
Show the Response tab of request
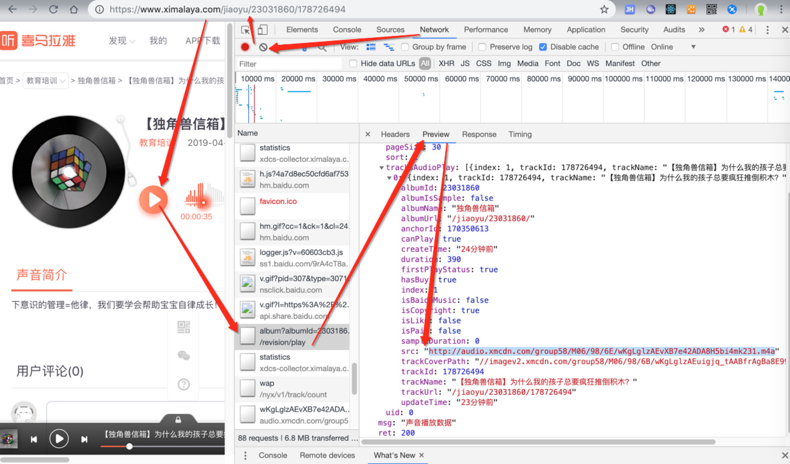[x=479, y=134]
